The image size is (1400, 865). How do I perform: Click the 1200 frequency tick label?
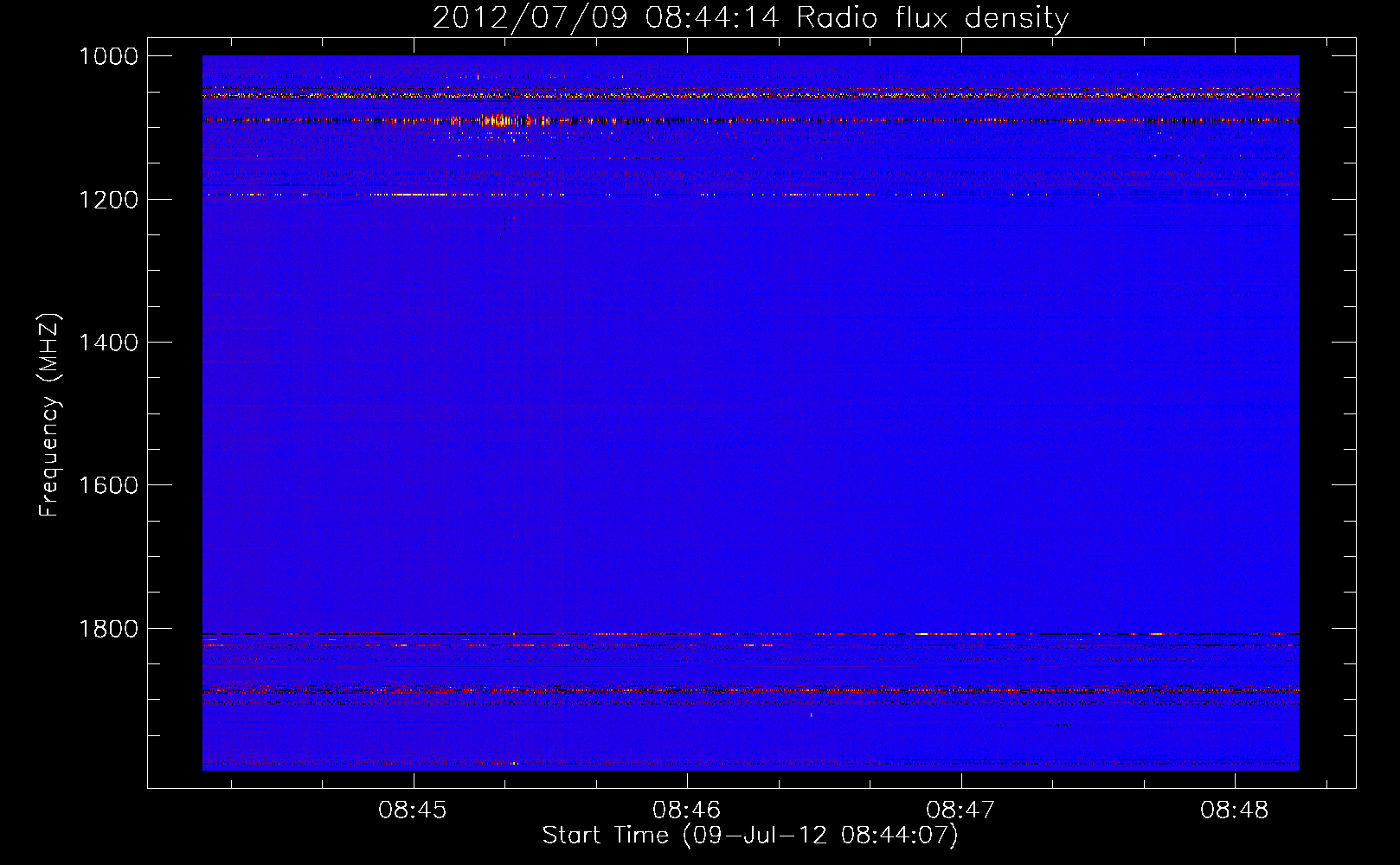coord(108,200)
